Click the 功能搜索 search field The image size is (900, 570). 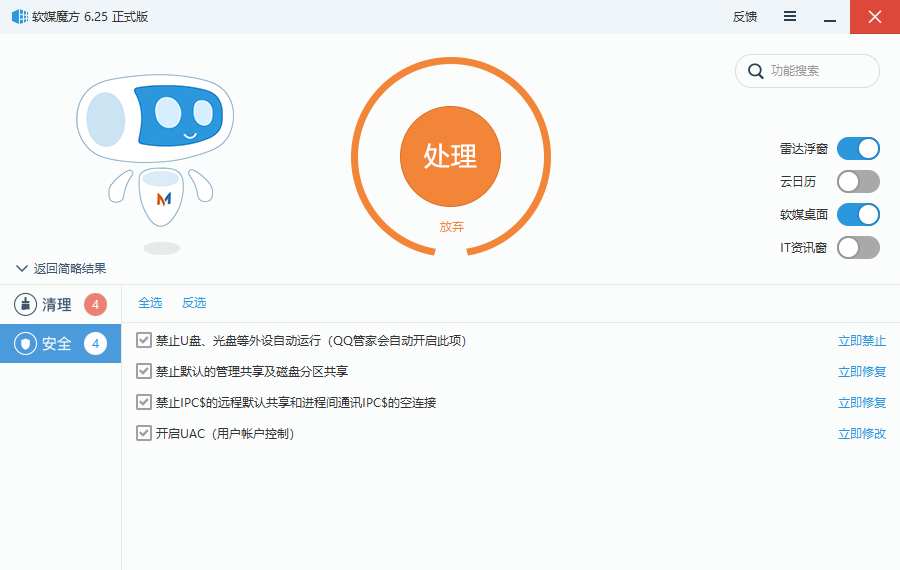click(807, 71)
